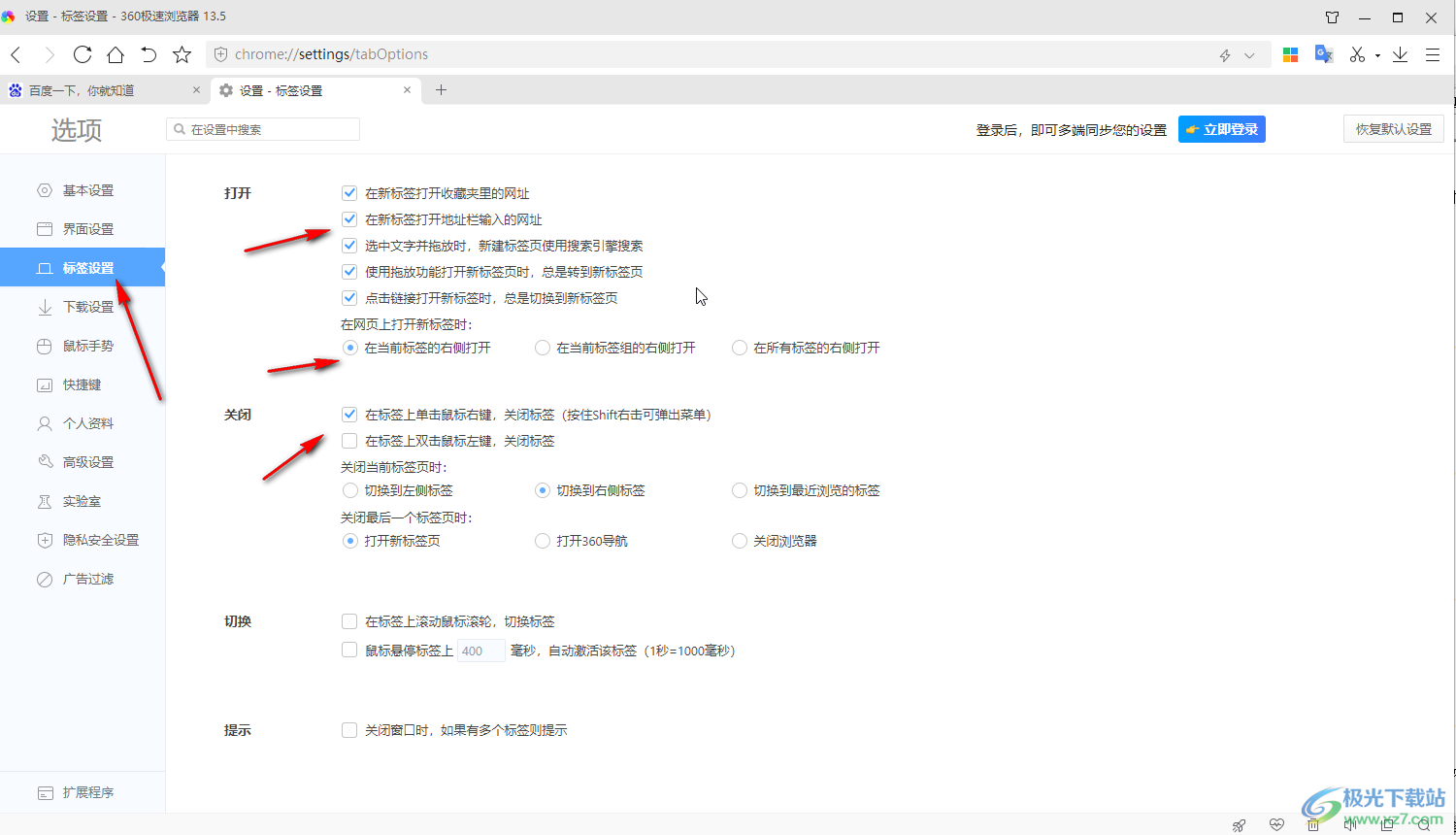This screenshot has height=835, width=1456.
Task: Click the 立即登录 login button
Action: tap(1222, 129)
